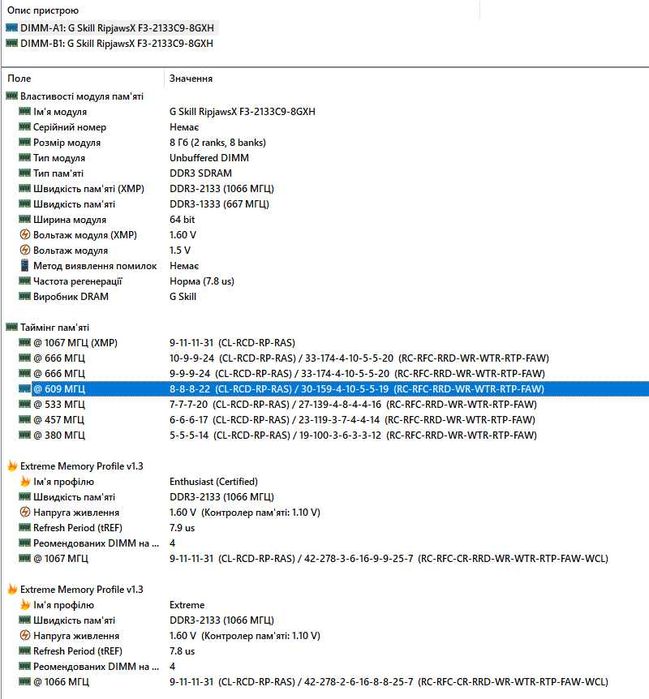This screenshot has width=649, height=699.
Task: Click the chip icon beside 'Виробник DRAM'
Action: (x=25, y=296)
